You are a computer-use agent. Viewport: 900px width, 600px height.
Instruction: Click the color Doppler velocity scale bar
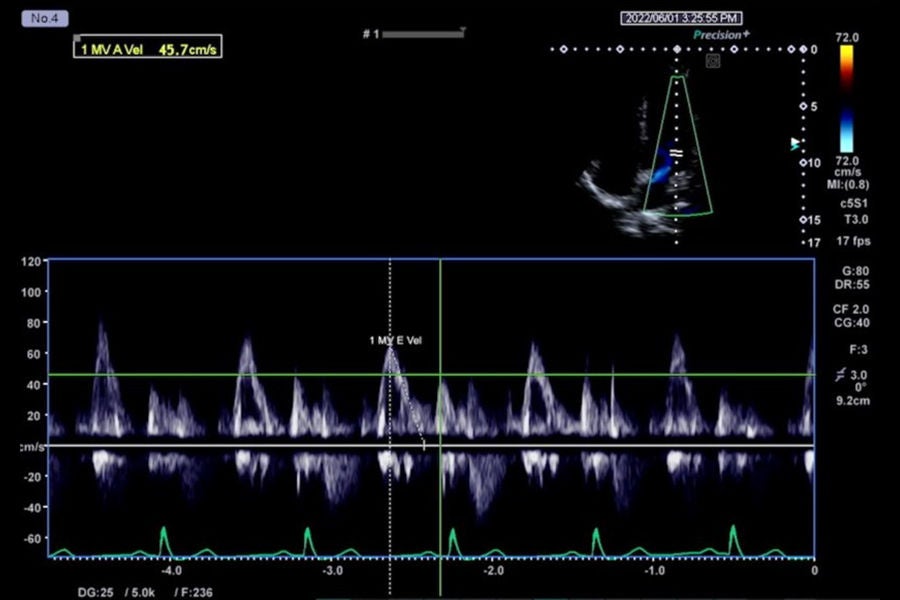click(x=847, y=98)
